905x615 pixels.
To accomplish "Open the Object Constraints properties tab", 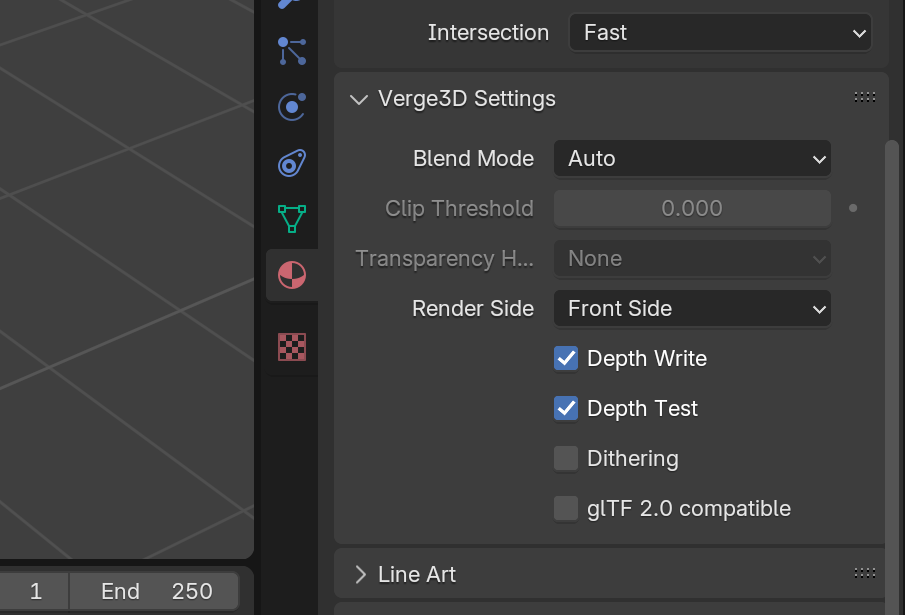I will coord(292,163).
